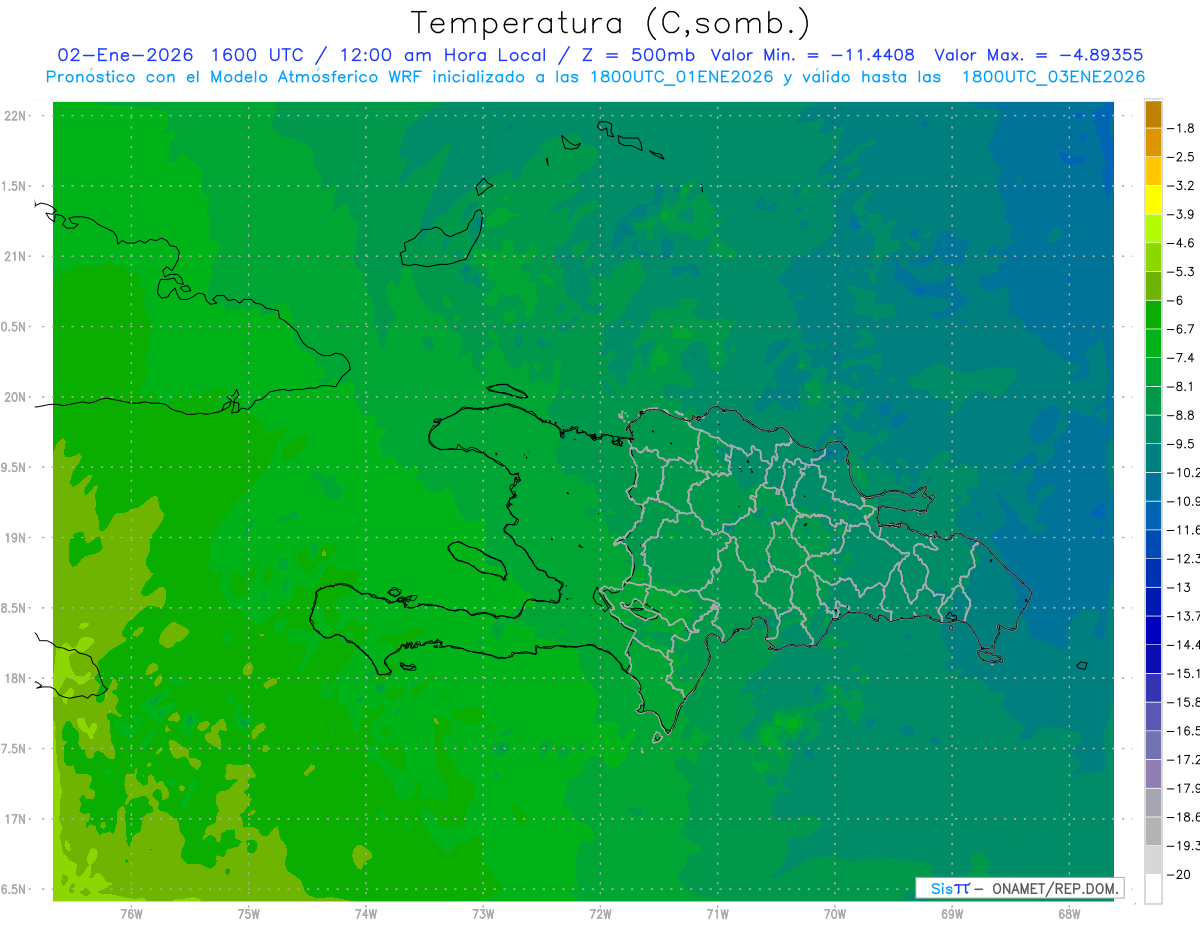This screenshot has height=927, width=1200.
Task: Click the 76W longitude label
Action: pyautogui.click(x=131, y=914)
